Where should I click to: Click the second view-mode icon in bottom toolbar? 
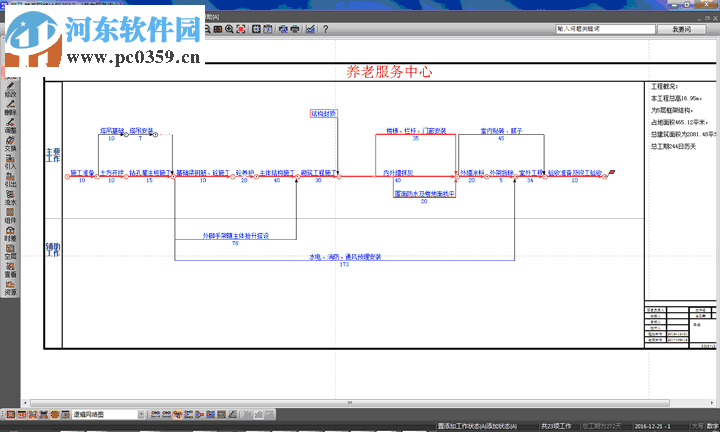pyautogui.click(x=21, y=414)
